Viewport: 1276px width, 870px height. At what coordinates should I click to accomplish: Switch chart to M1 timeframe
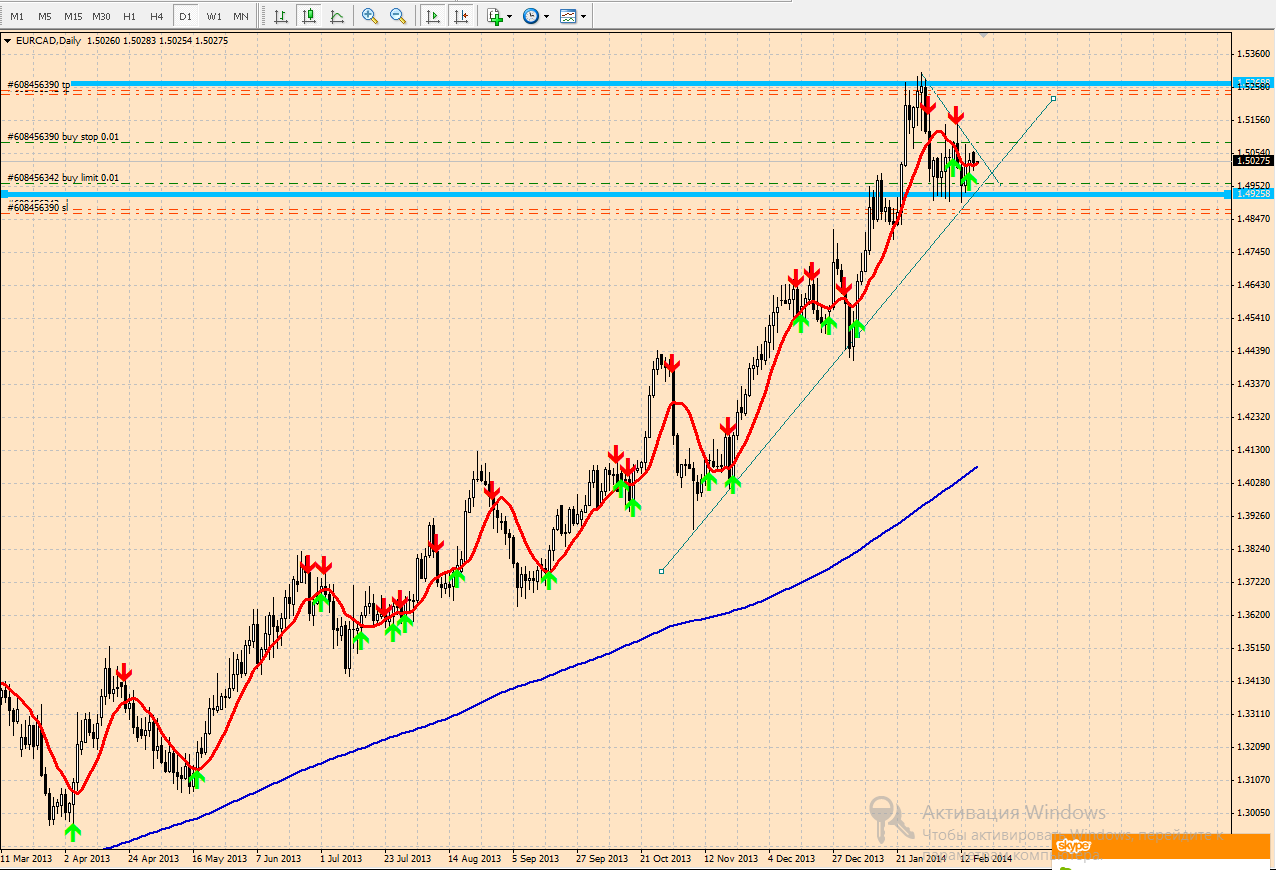(x=17, y=16)
